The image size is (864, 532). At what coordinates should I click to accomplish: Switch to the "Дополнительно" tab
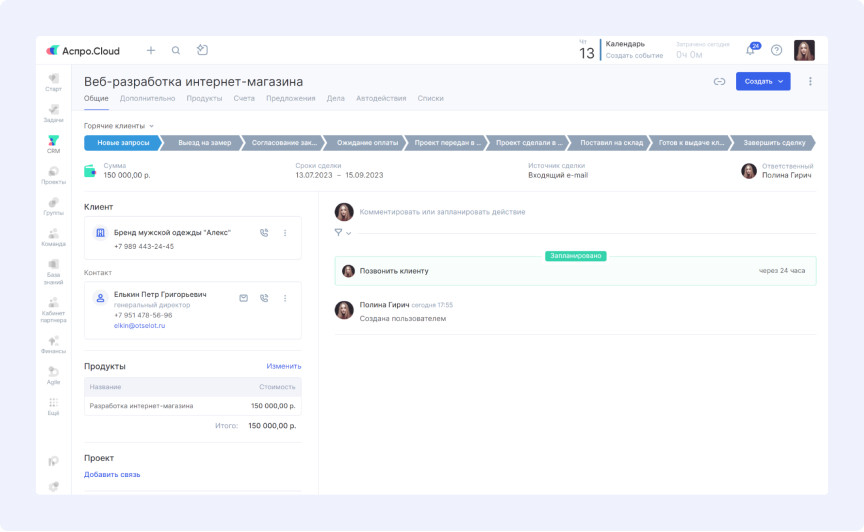147,98
